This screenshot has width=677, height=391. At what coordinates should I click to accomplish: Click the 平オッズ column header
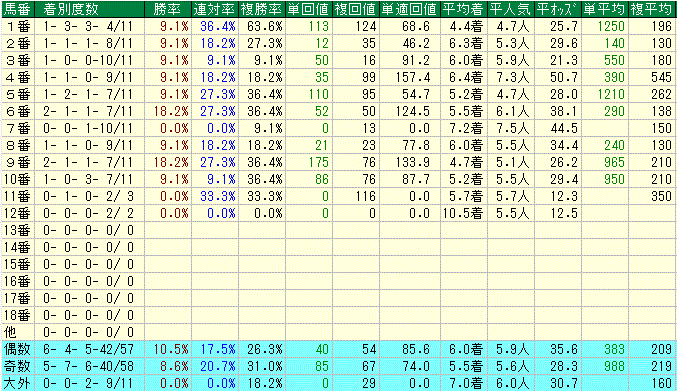(558, 9)
